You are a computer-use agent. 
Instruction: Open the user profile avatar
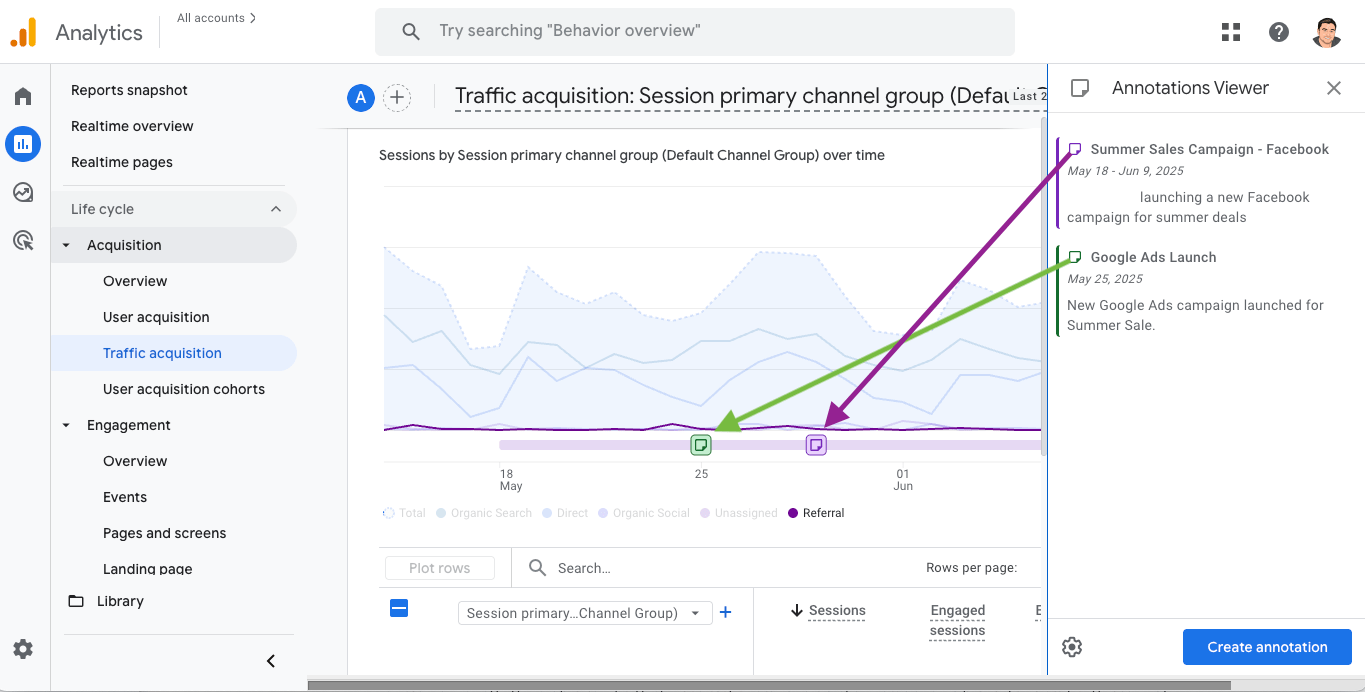(x=1327, y=32)
